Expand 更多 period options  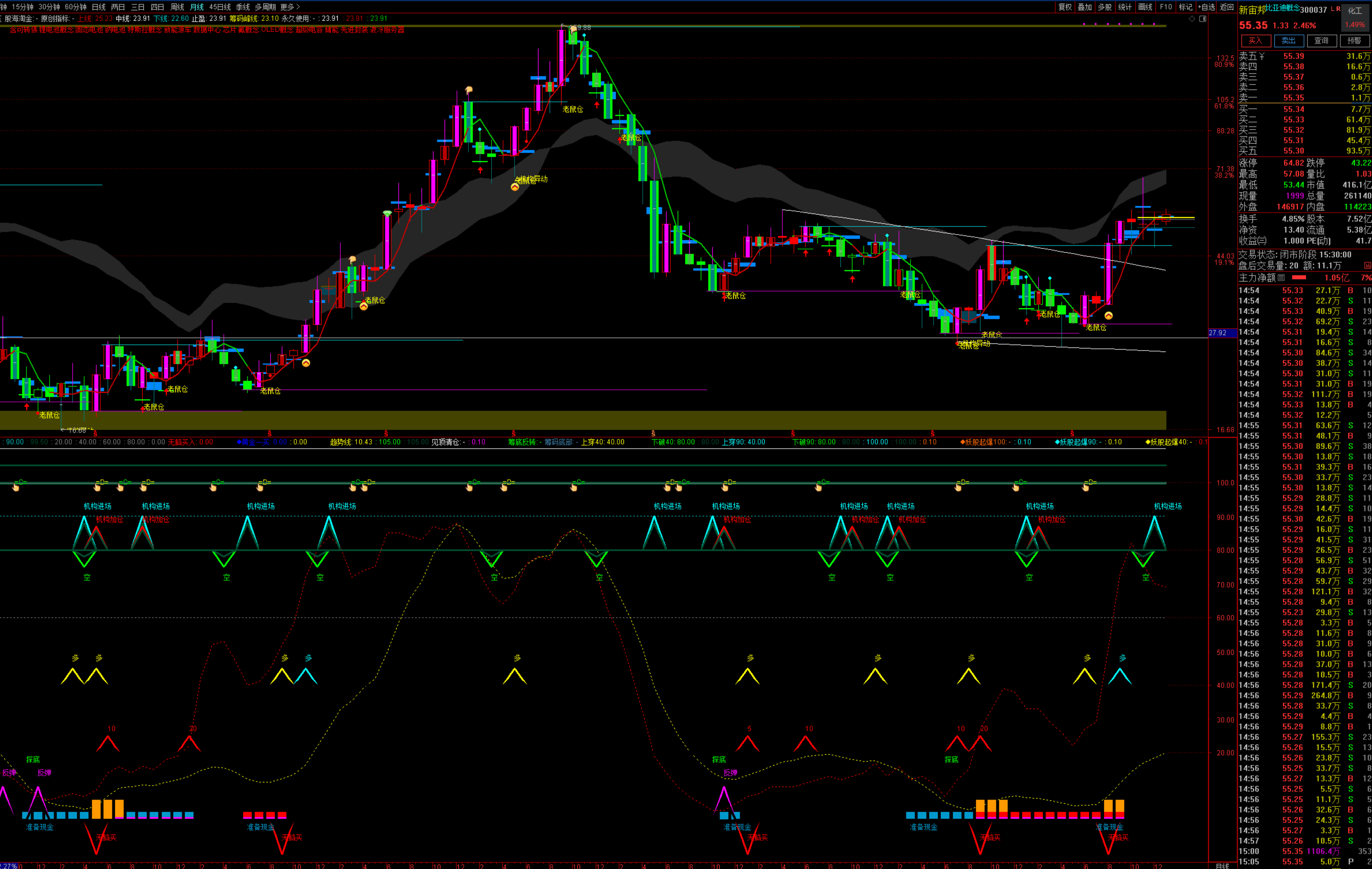click(290, 7)
